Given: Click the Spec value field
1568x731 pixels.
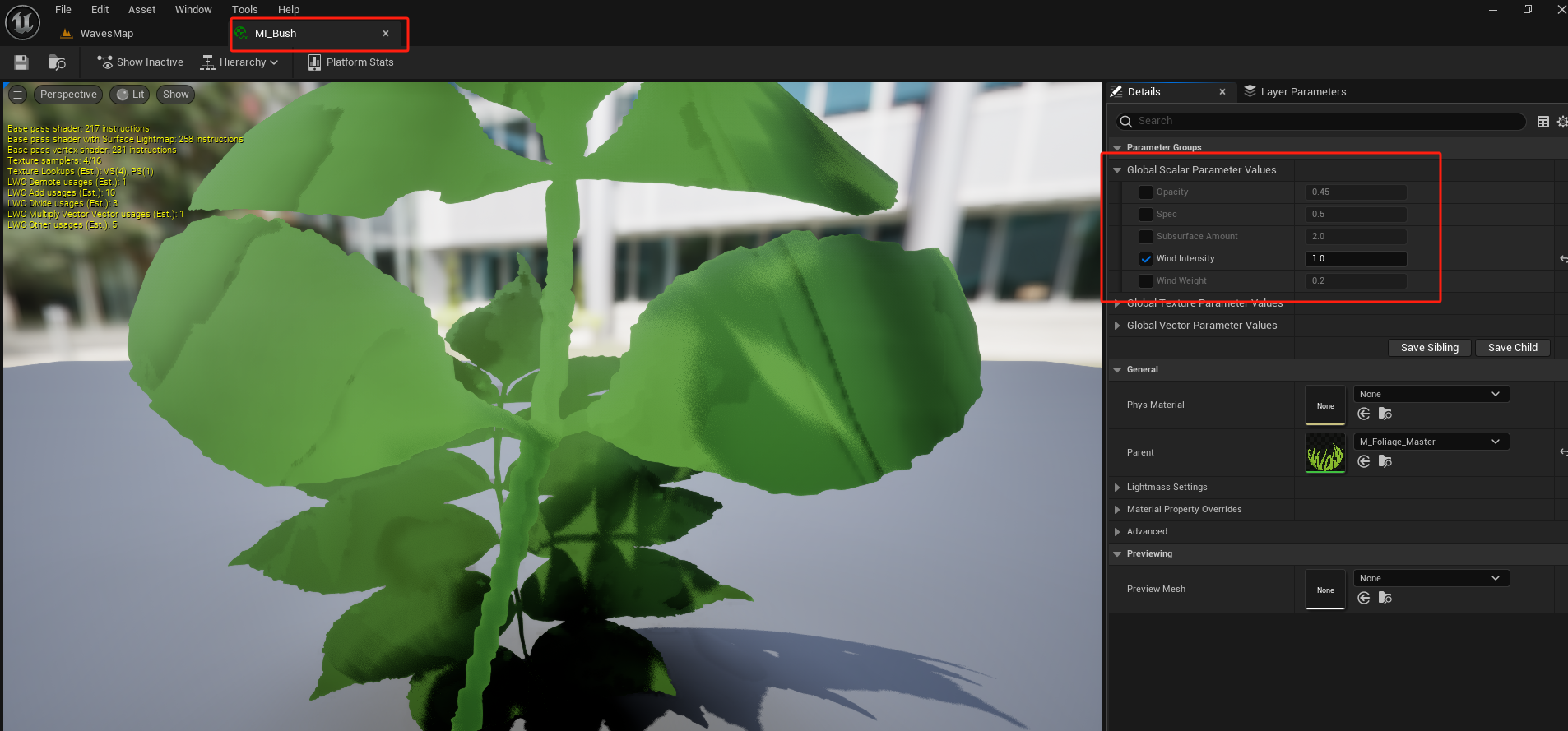Looking at the screenshot, I should click(1356, 215).
